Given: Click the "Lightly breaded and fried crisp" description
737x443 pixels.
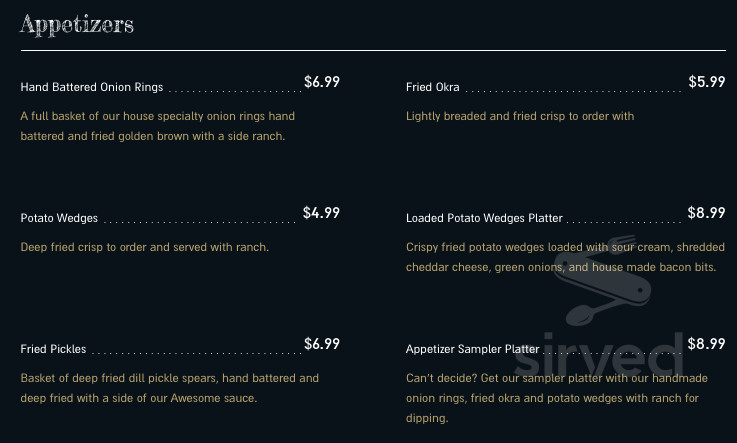Looking at the screenshot, I should pyautogui.click(x=520, y=116).
